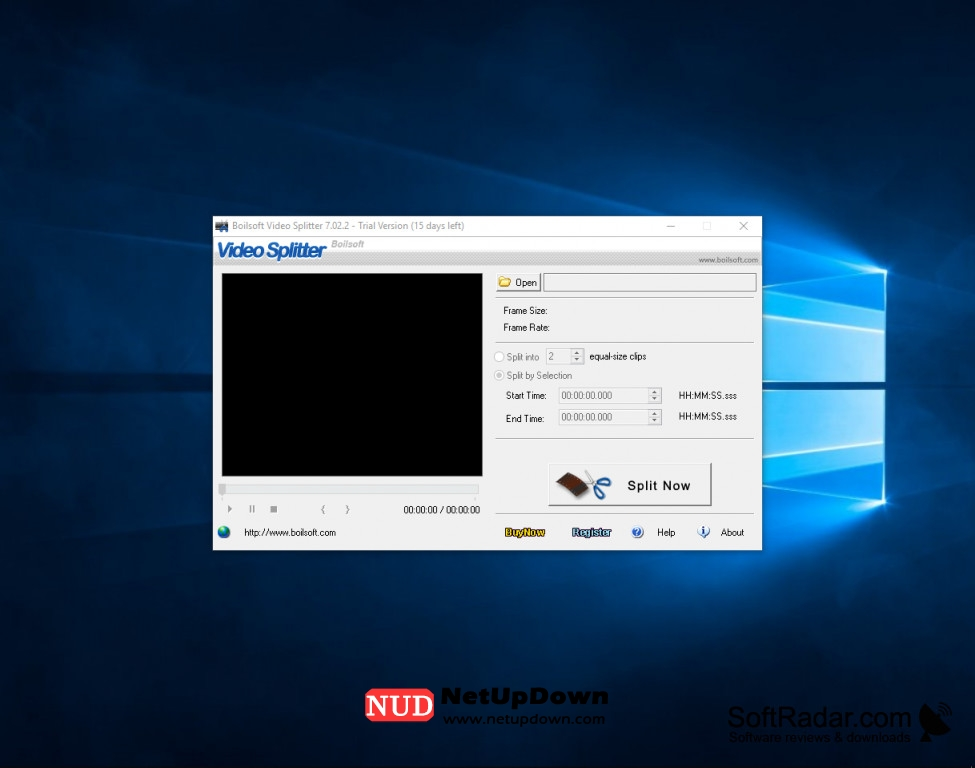Increase Start Time with up arrow

coord(654,392)
